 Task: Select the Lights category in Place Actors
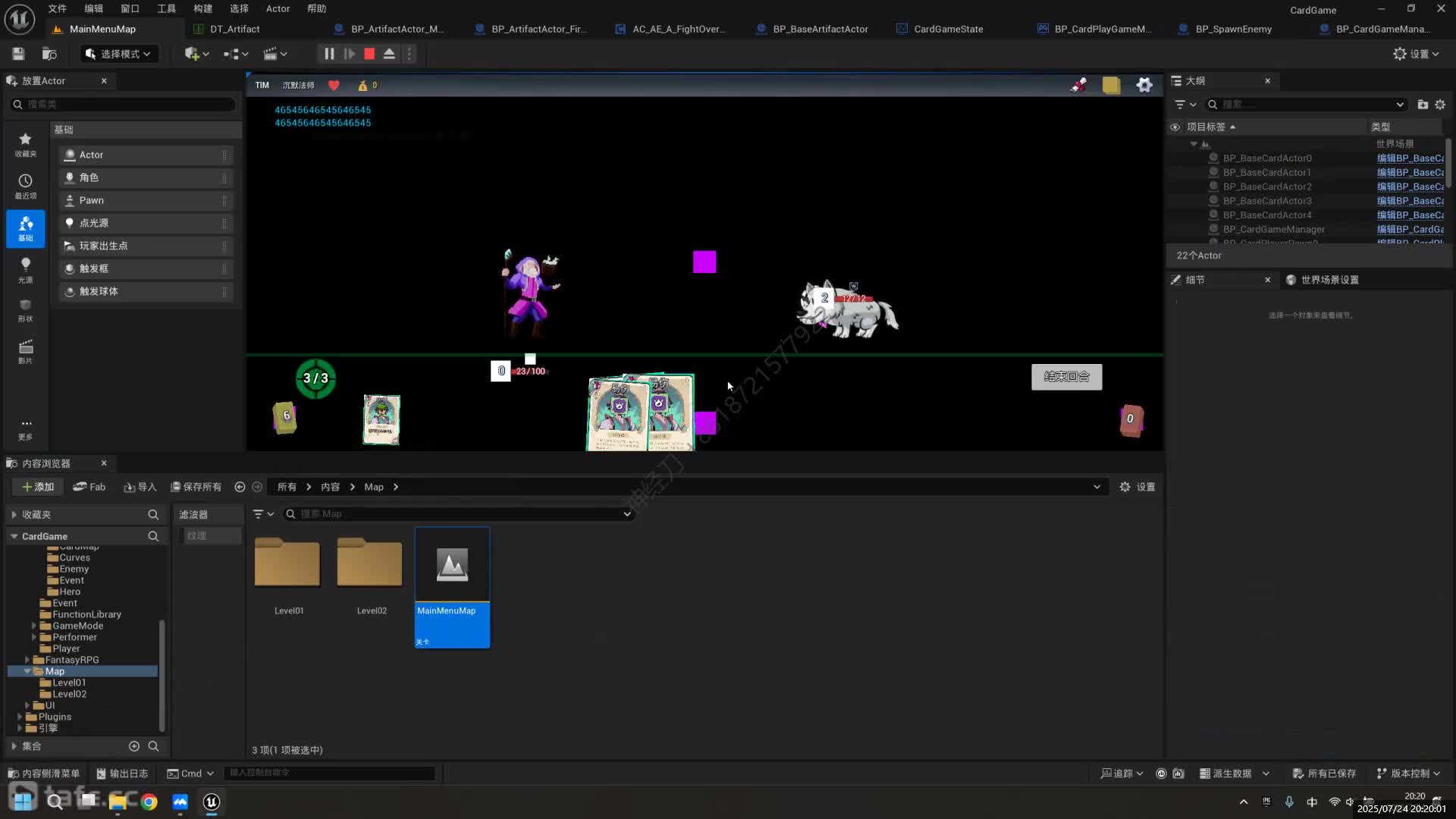point(25,269)
